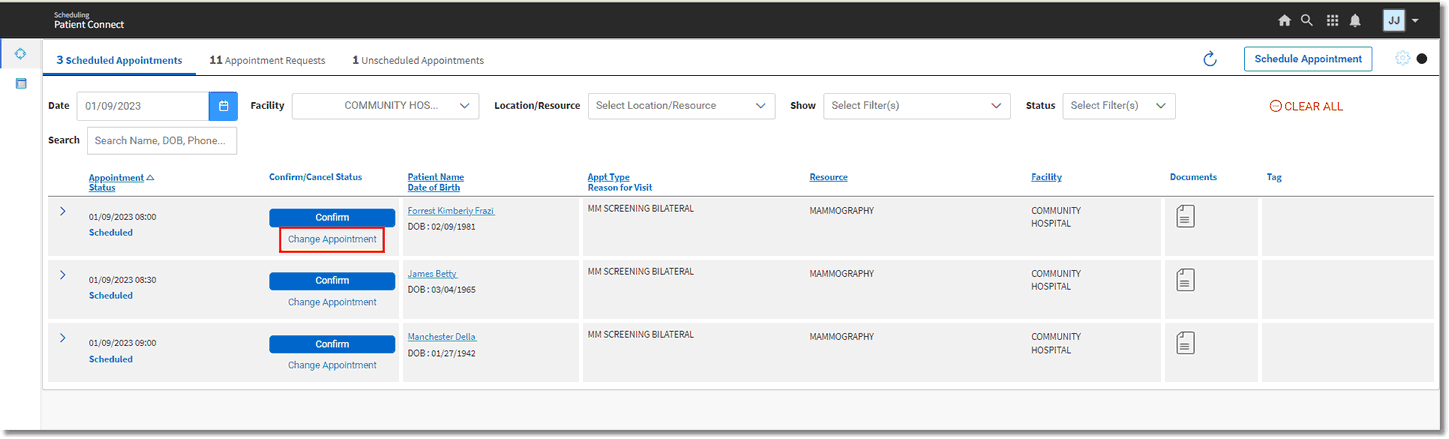Expand the 08:00 appointment row

[62, 211]
